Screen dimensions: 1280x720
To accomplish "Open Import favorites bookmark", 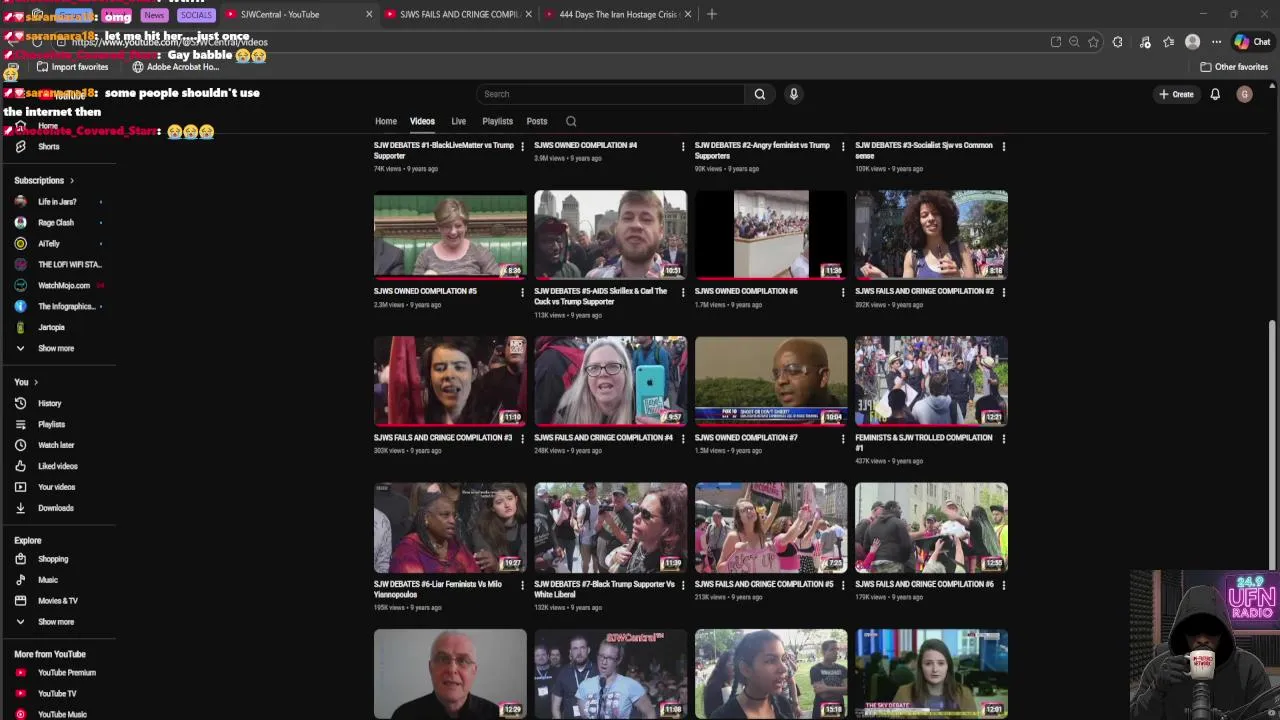I will [72, 67].
